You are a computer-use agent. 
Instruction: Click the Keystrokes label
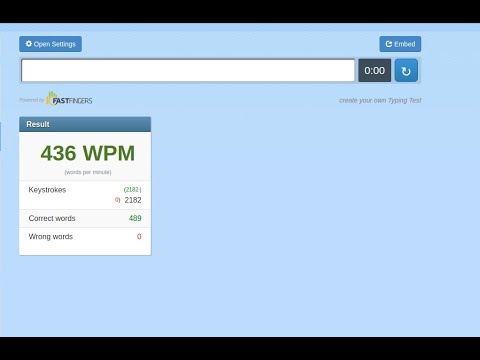click(47, 190)
